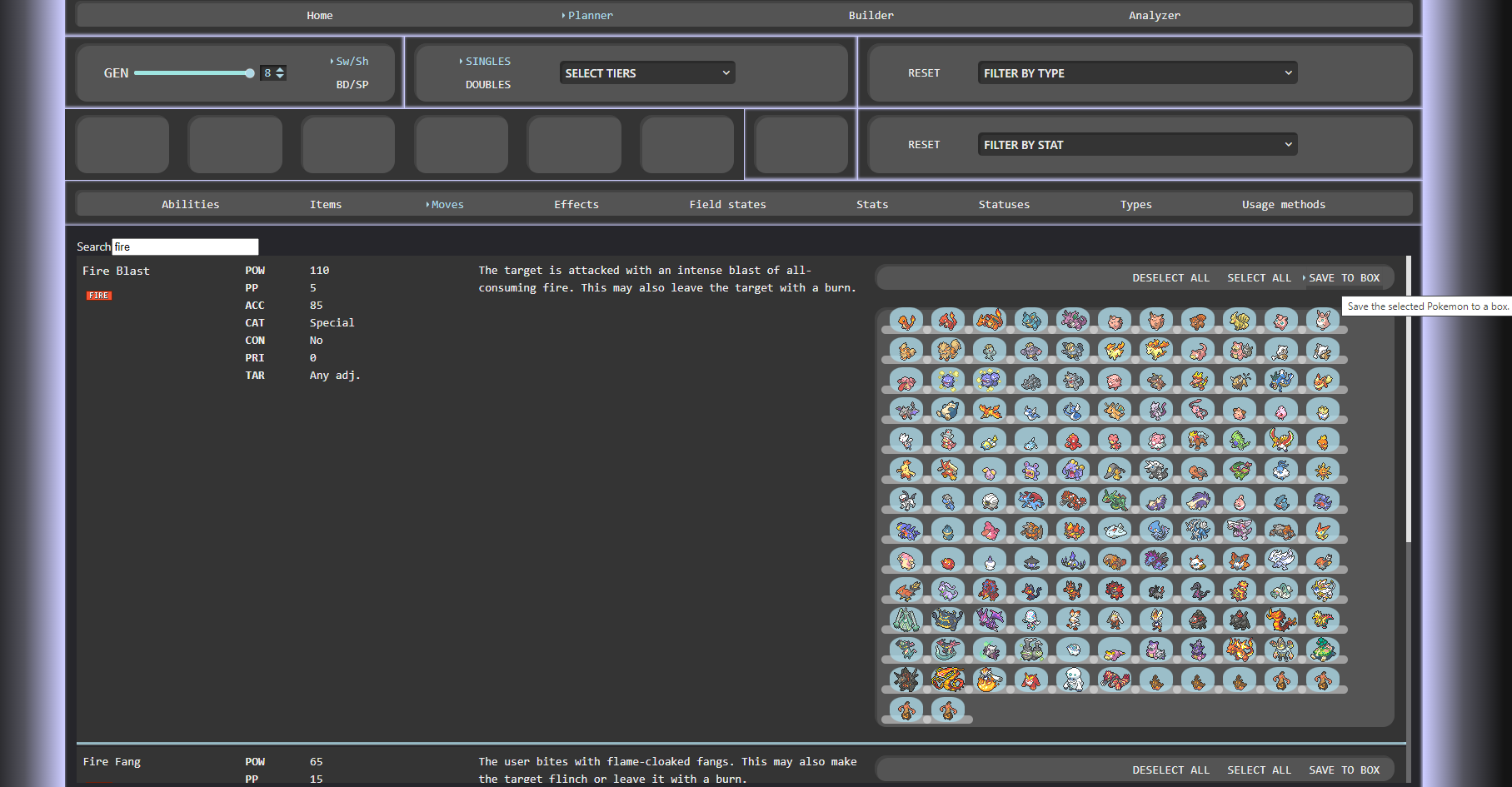The width and height of the screenshot is (1512, 787).
Task: Select Blaziken sprite in Fire Blast grid
Action: tap(948, 470)
